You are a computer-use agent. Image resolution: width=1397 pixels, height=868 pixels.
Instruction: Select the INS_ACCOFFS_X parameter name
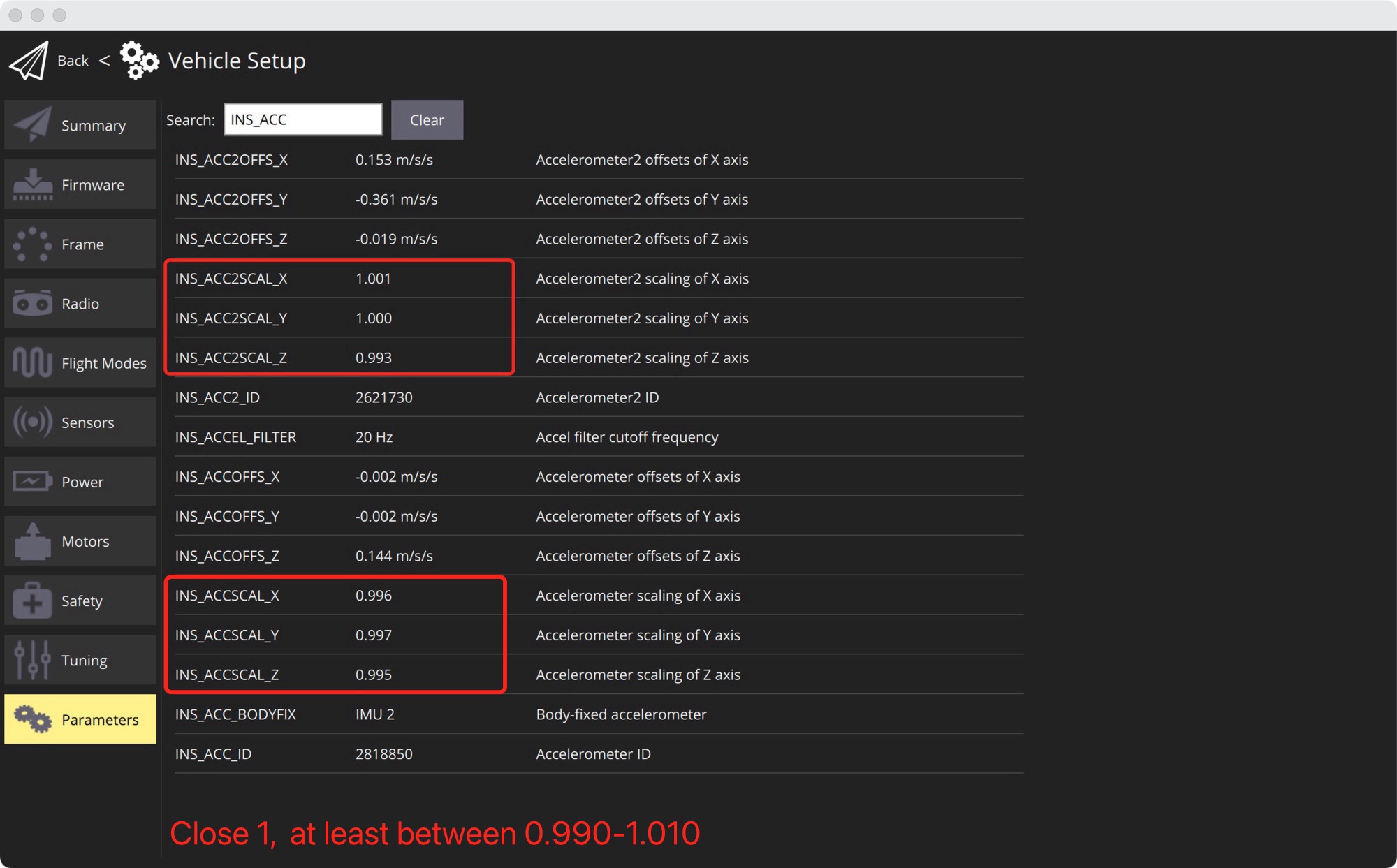(x=227, y=477)
